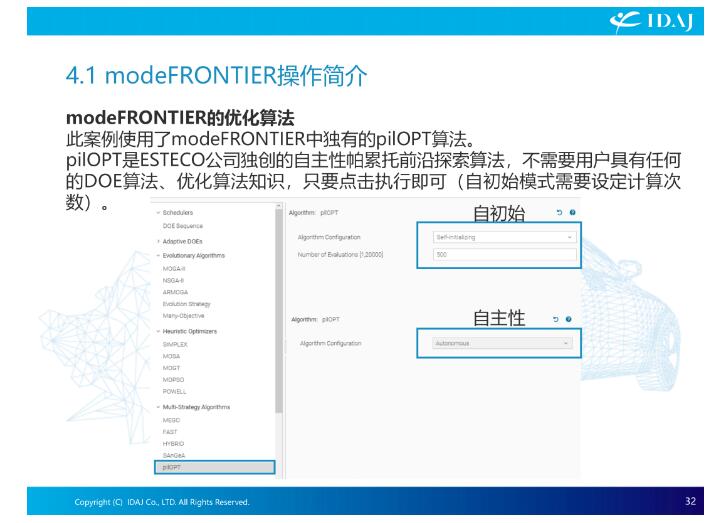Viewport: 717px width, 523px height.
Task: Click the scrollbar up arrow of the tree
Action: coord(279,206)
